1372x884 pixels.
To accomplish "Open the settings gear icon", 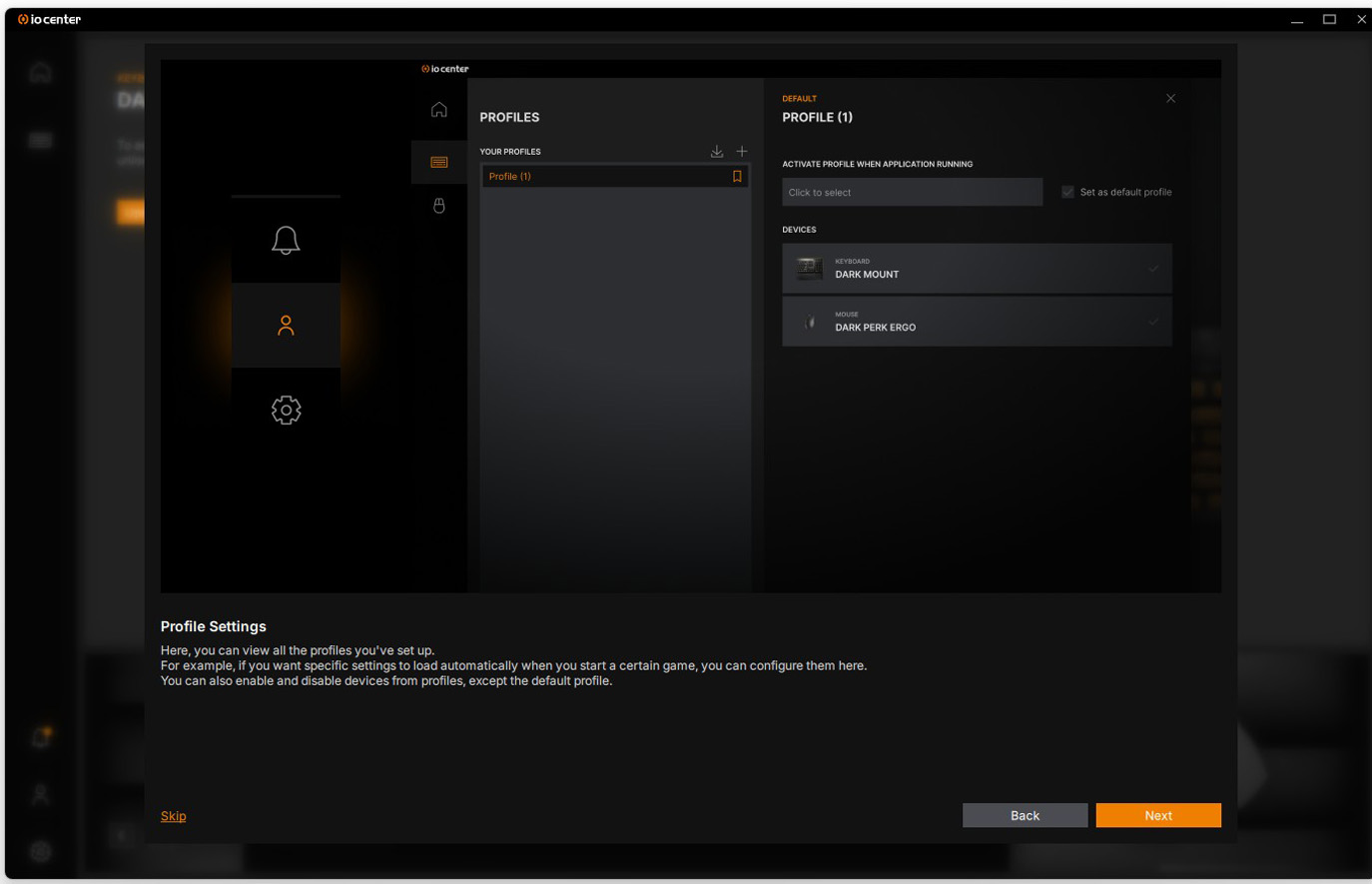I will click(286, 410).
